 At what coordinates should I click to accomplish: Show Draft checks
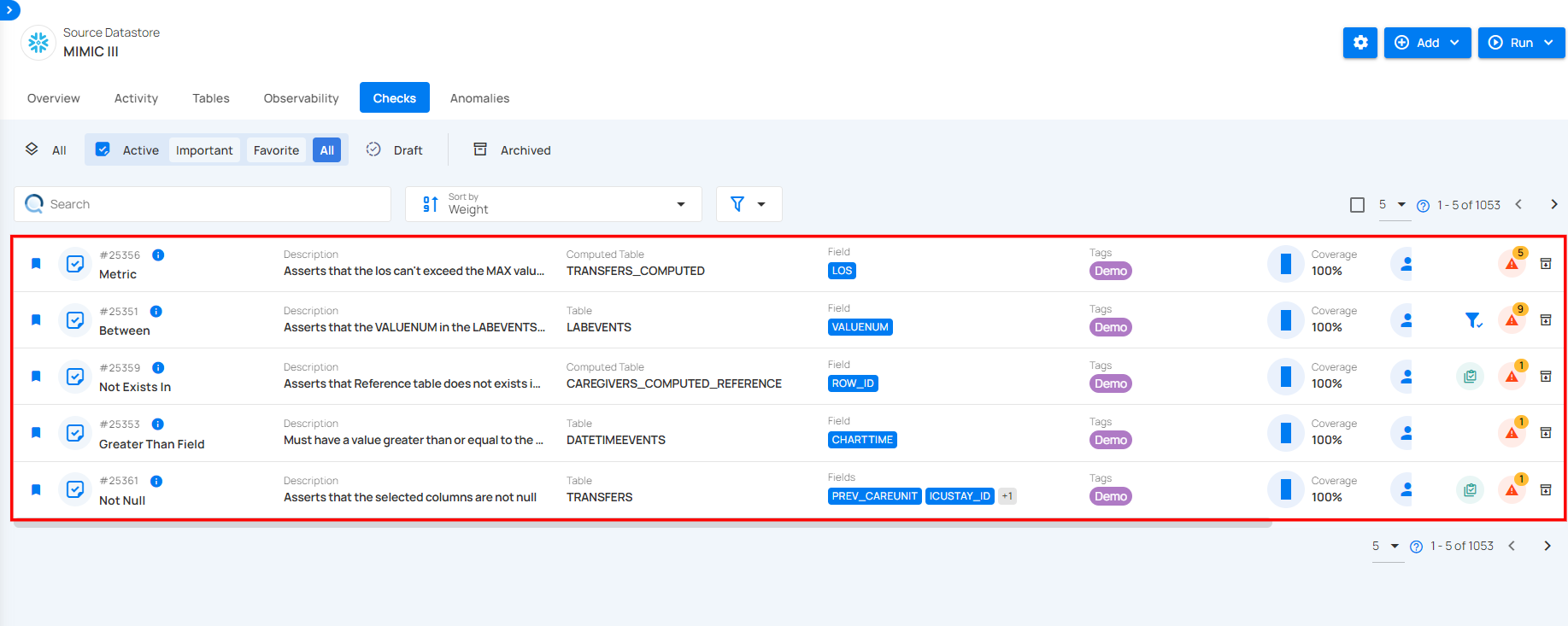click(395, 149)
